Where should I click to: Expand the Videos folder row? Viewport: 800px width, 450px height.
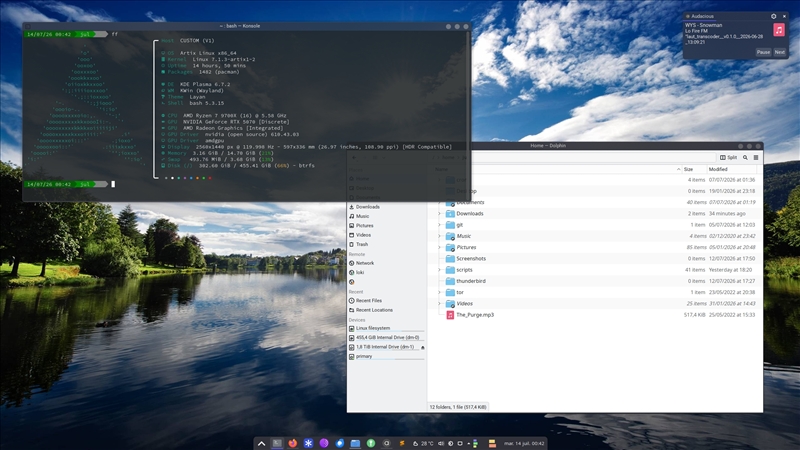point(439,304)
